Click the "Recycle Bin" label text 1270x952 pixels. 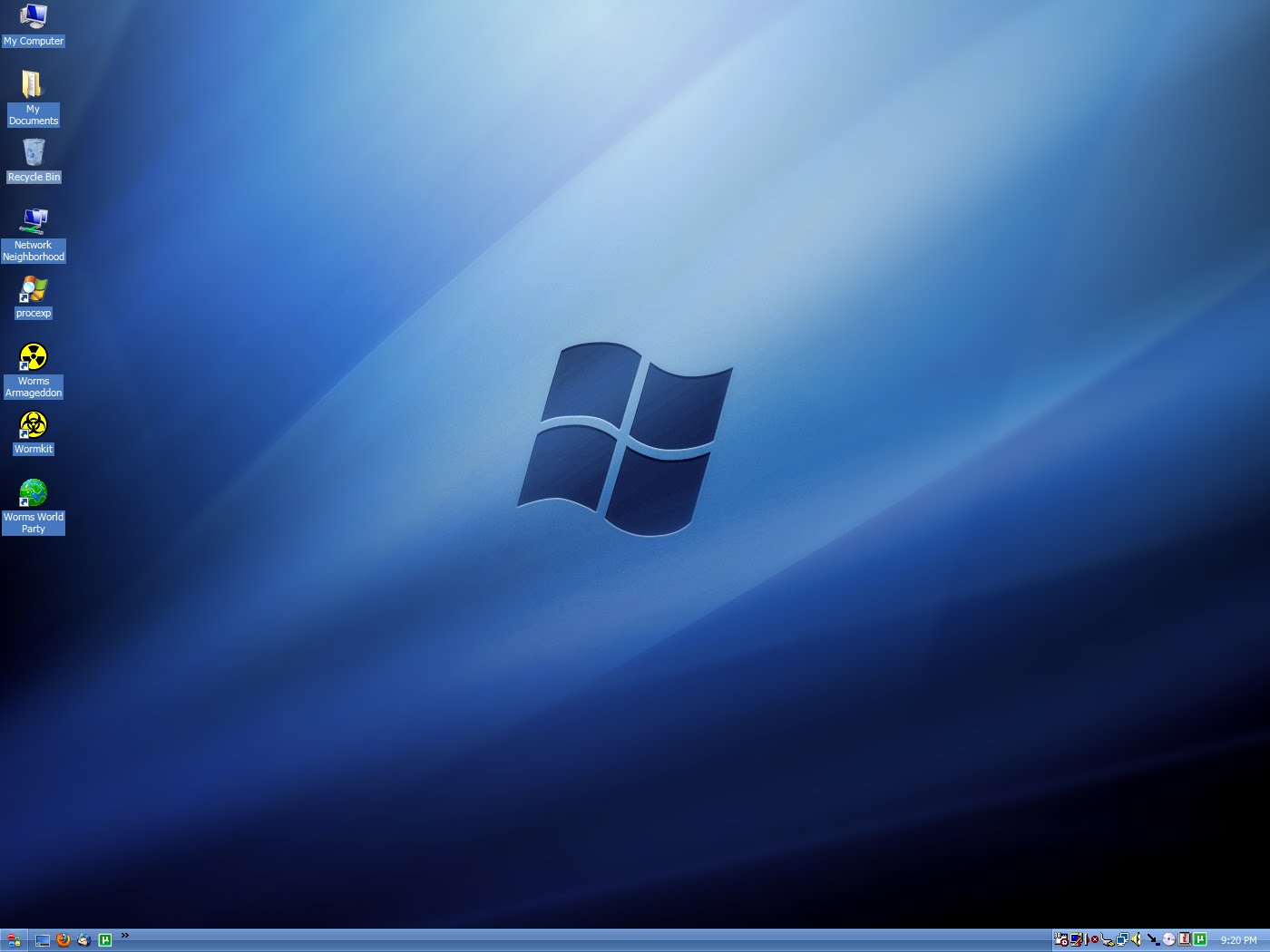34,177
